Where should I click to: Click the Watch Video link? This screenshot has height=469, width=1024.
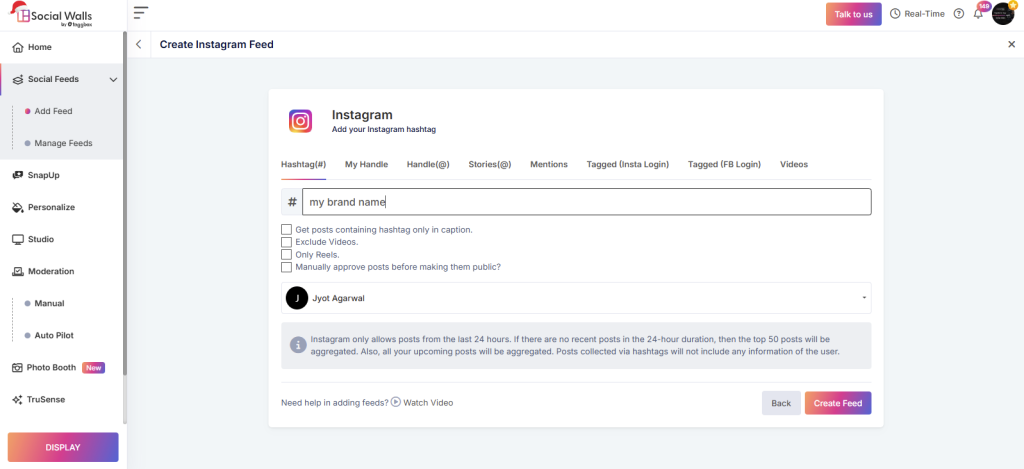[x=427, y=403]
